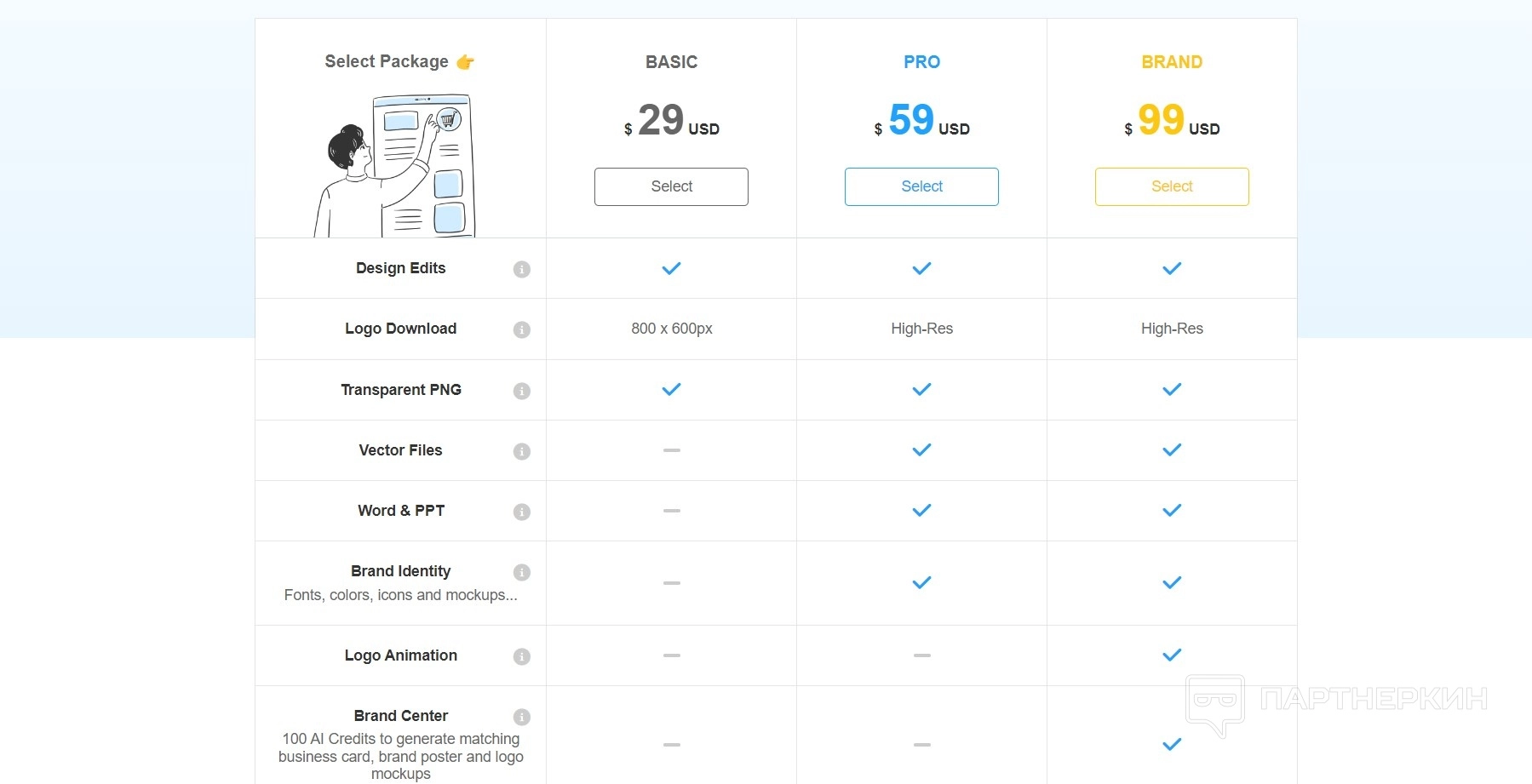Choose the BRAND $99 package button
1532x784 pixels.
[1172, 186]
